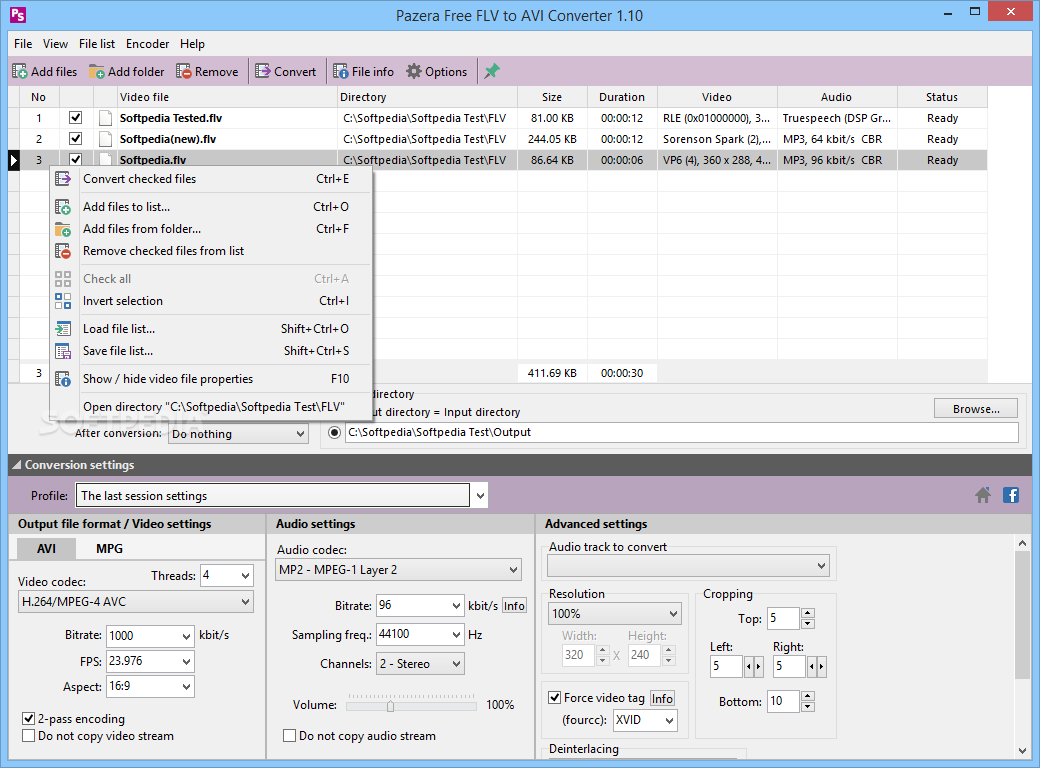Click the Force video tag Info button
This screenshot has height=768, width=1040.
662,698
